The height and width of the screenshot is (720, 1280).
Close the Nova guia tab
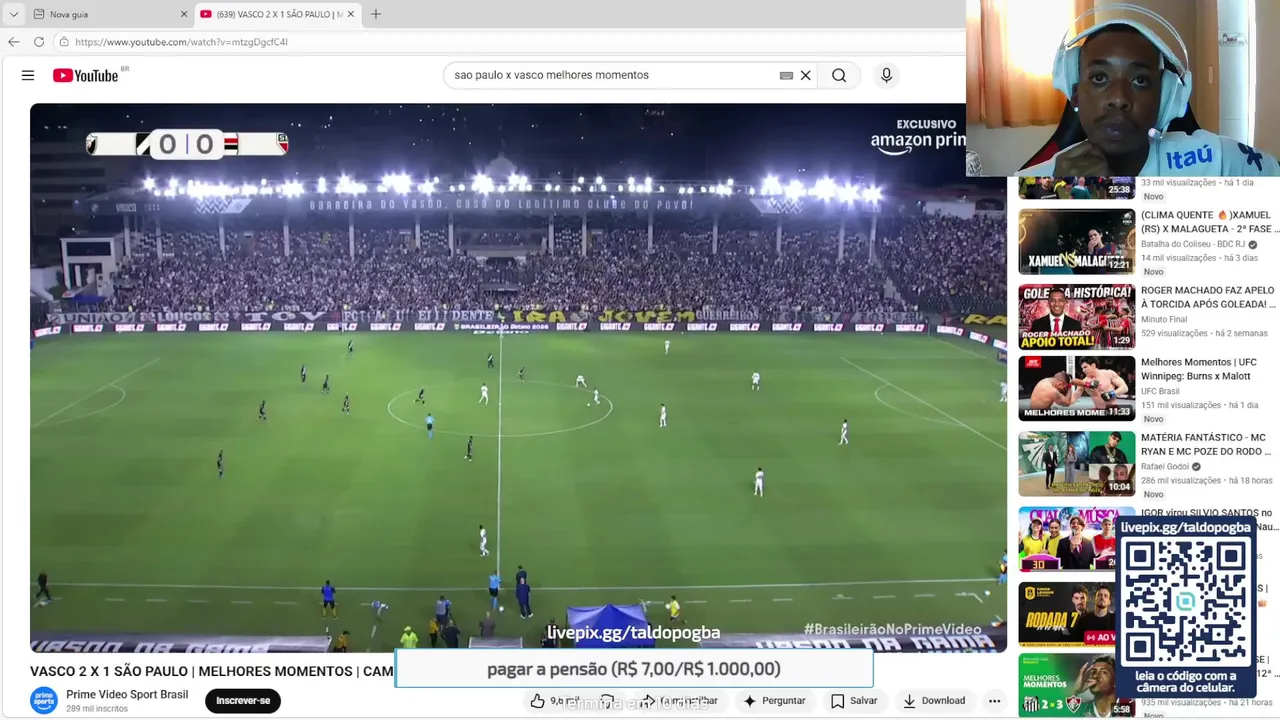(x=184, y=14)
